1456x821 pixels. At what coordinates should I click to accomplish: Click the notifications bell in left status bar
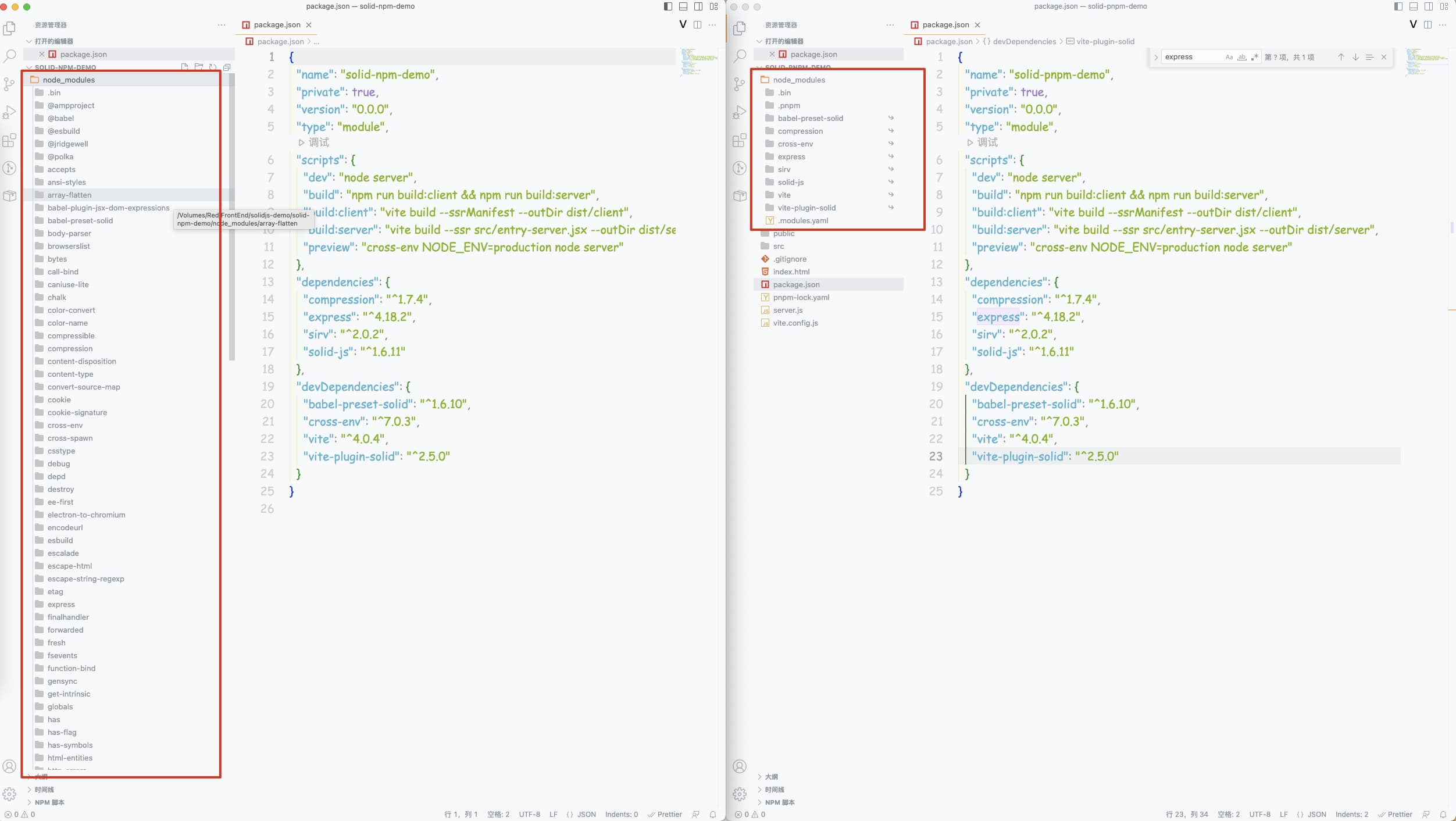coord(712,815)
